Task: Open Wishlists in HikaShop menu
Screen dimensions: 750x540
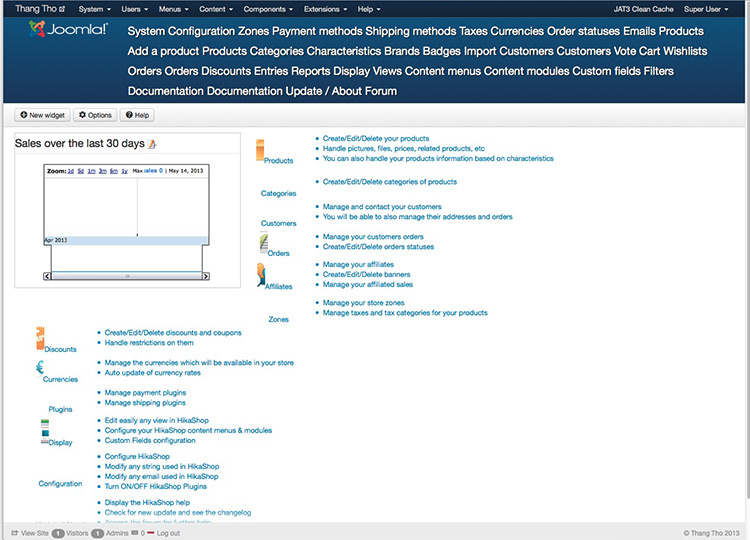Action: pyautogui.click(x=685, y=51)
